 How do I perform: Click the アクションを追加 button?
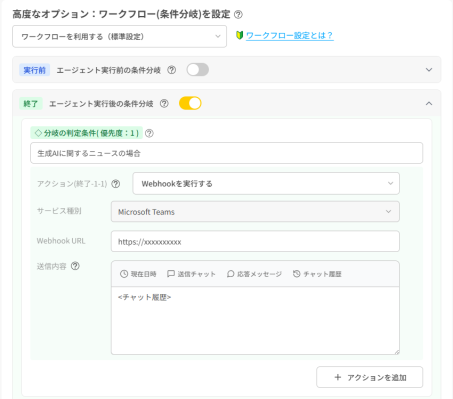370,377
